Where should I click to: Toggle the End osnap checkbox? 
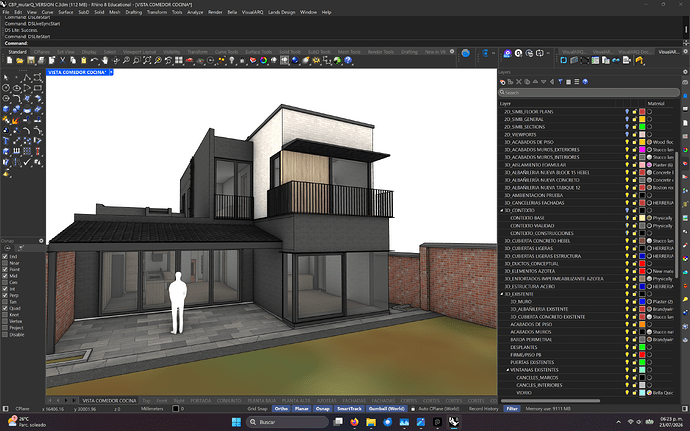click(5, 256)
